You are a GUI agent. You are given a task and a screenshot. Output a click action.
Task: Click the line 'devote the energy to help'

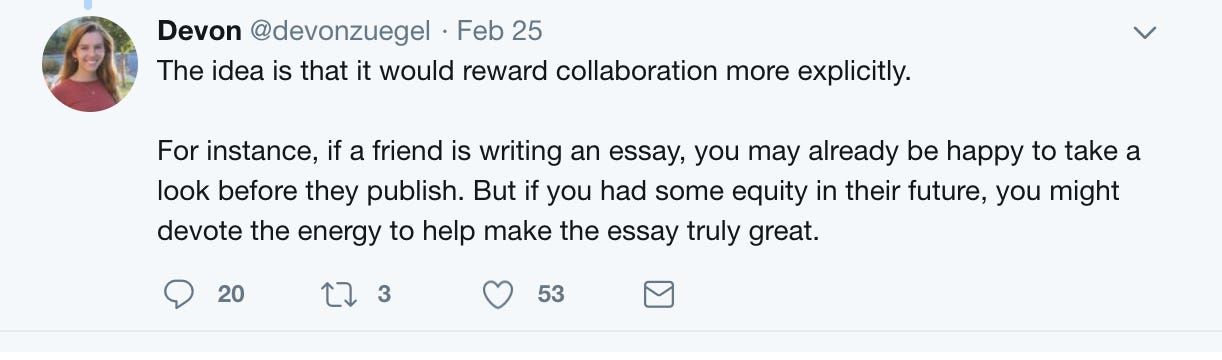[x=489, y=230]
